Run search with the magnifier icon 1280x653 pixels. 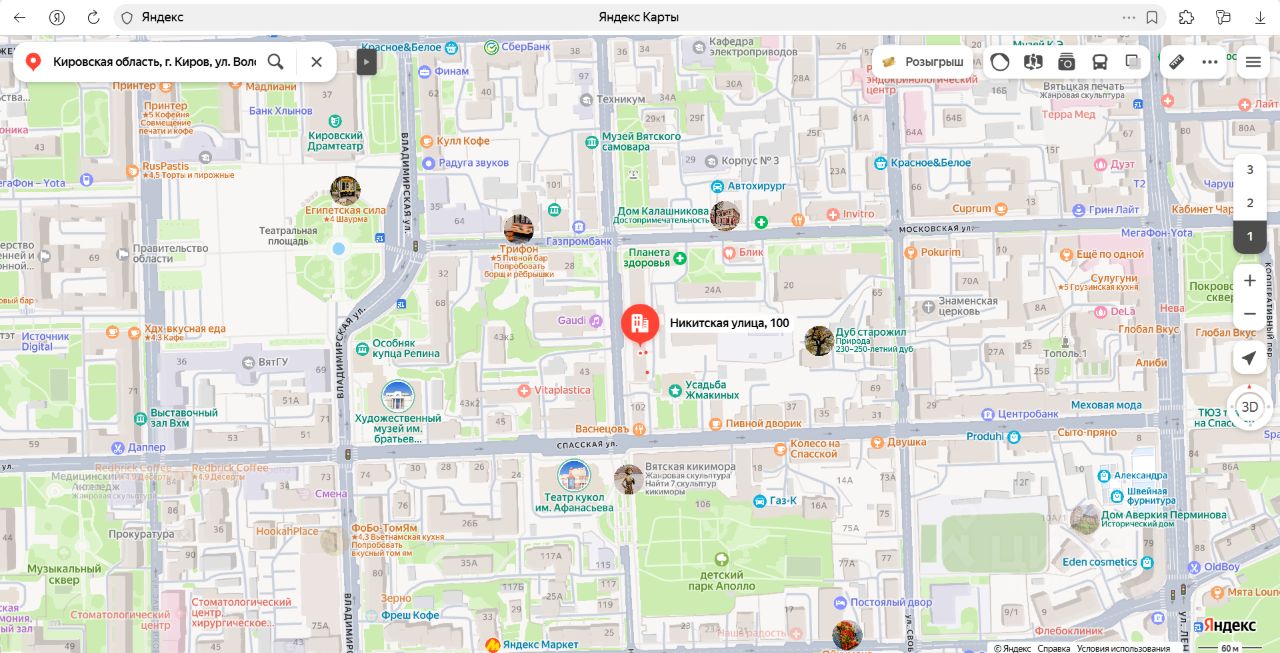tap(276, 62)
